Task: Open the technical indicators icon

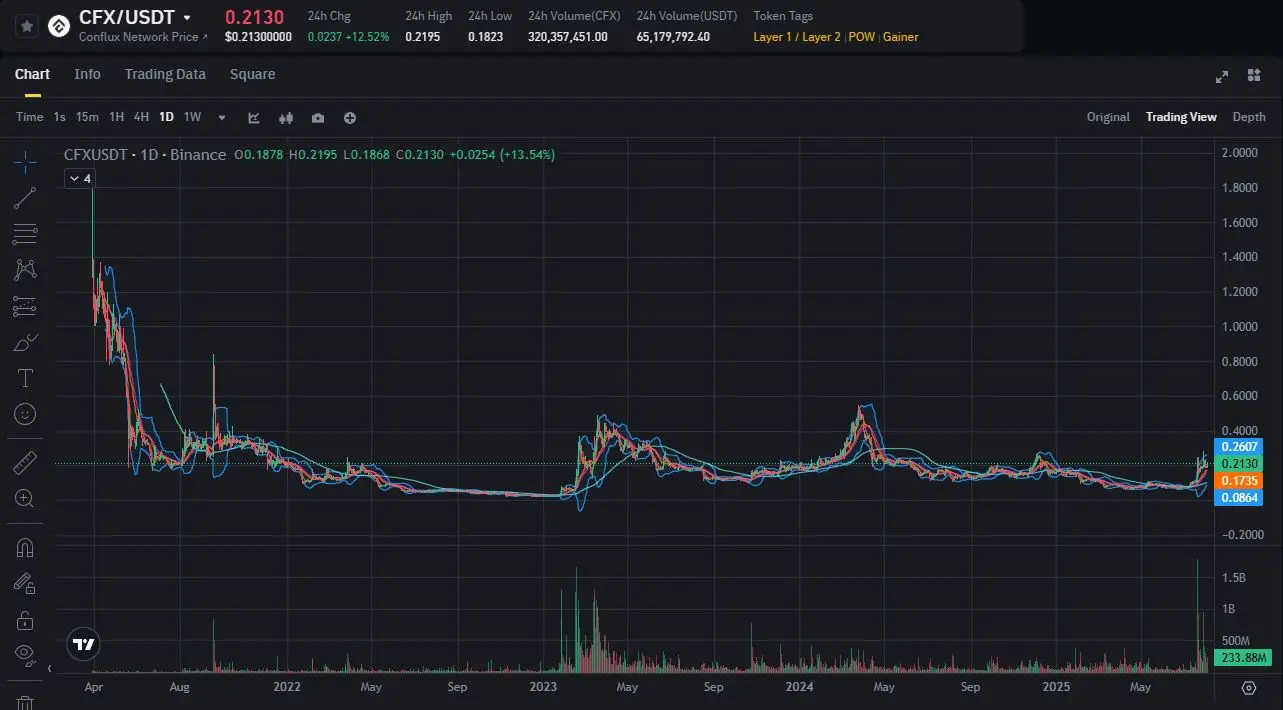Action: [254, 118]
